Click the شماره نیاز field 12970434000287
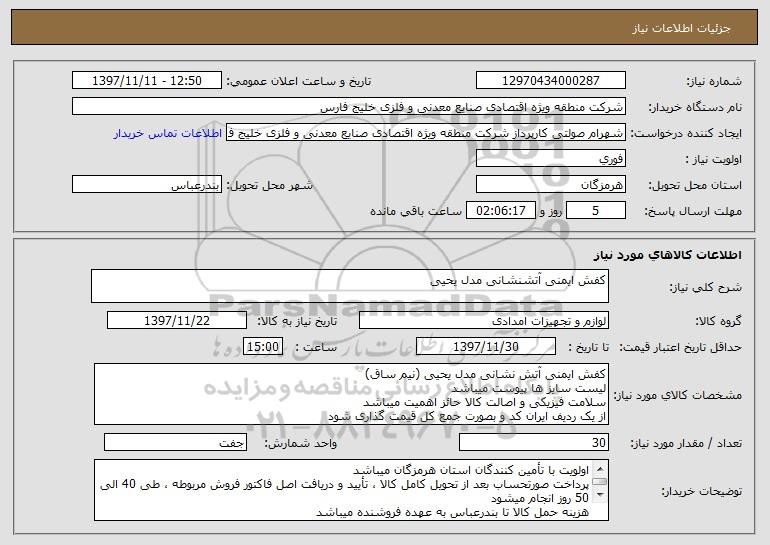Image resolution: width=770 pixels, height=545 pixels. pos(550,80)
